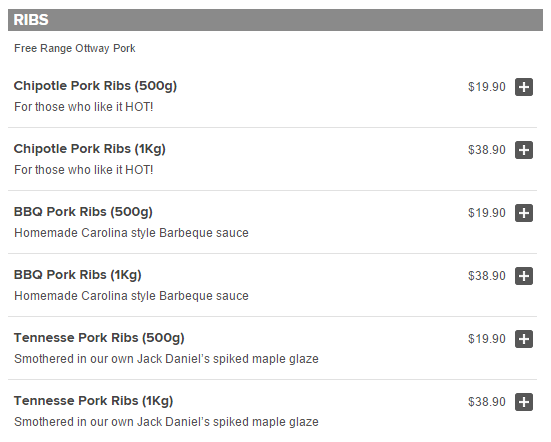Click the $19.90 price for Tennesse 500g ribs
This screenshot has height=442, width=551.
(x=487, y=339)
